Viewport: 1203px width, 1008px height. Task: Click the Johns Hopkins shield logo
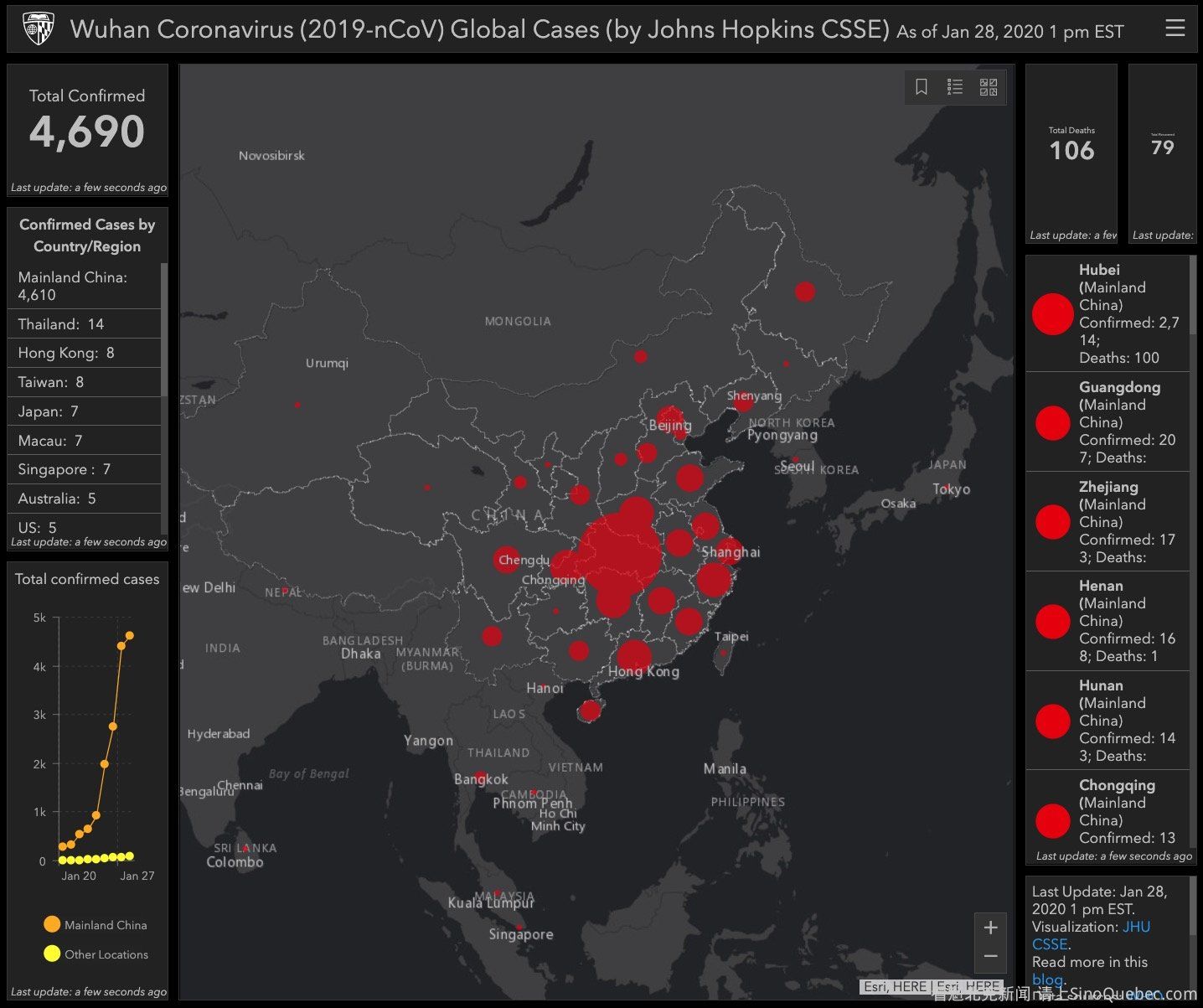point(38,28)
